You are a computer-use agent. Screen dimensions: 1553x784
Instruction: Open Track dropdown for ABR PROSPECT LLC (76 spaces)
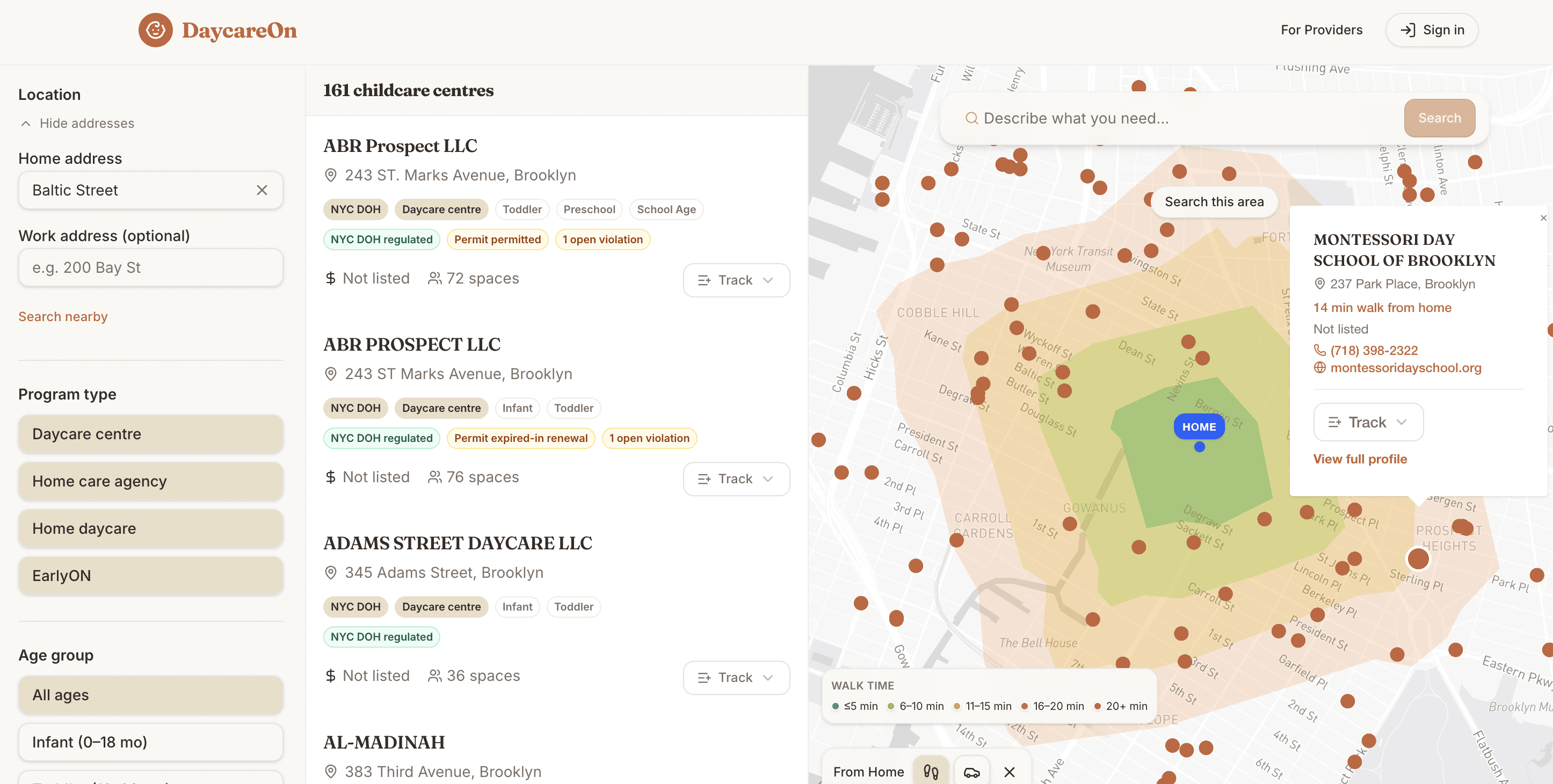[x=736, y=479]
